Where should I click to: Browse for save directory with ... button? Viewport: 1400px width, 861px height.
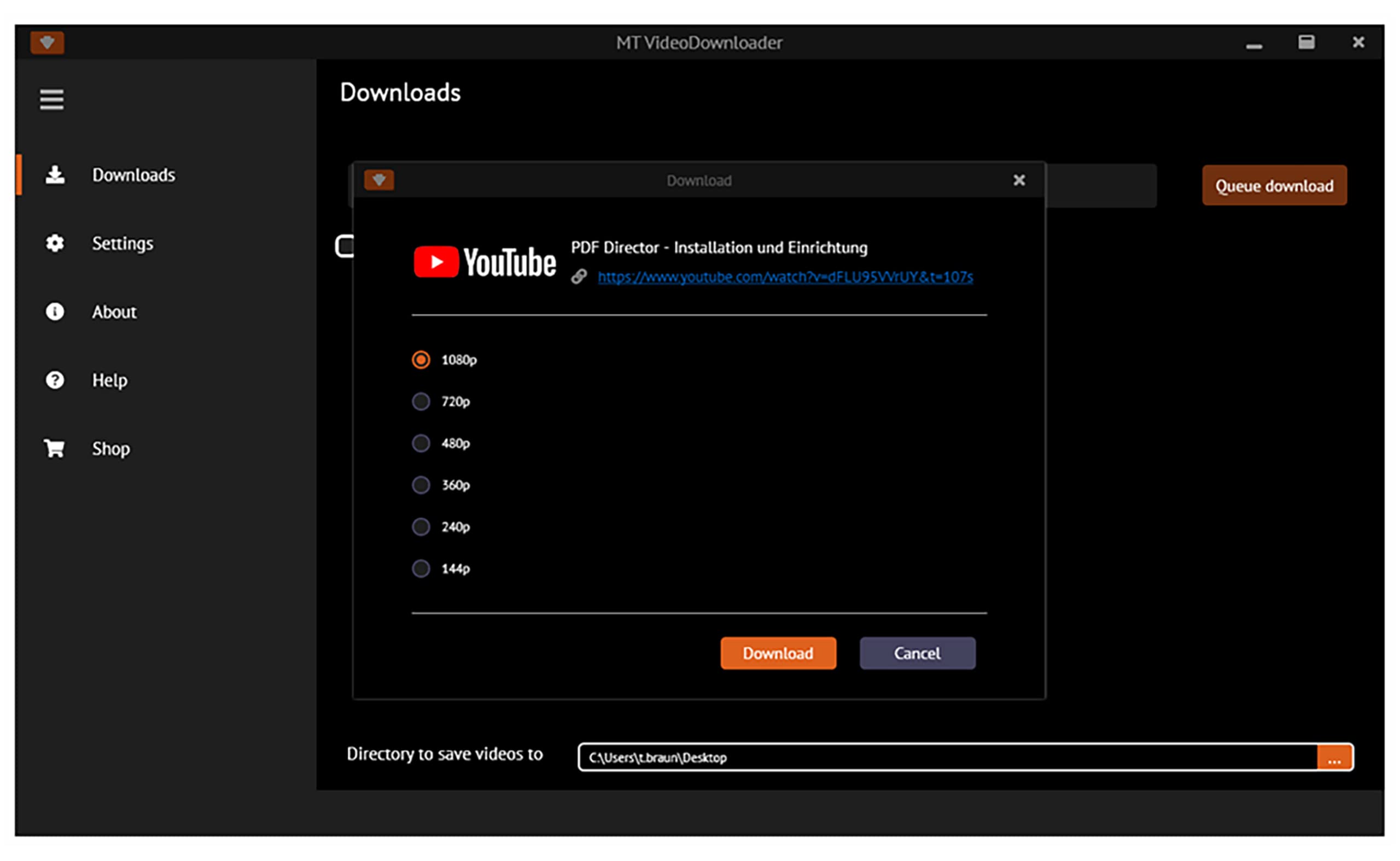[x=1334, y=757]
